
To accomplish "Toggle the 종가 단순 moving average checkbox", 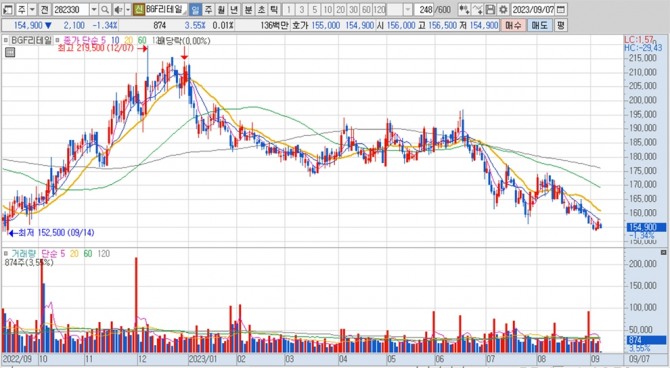I will click(x=57, y=41).
